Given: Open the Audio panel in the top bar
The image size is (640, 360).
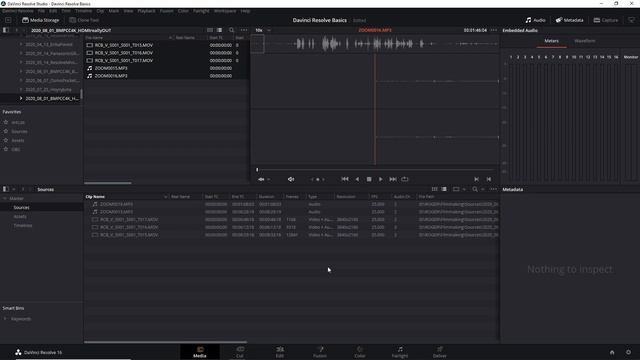Looking at the screenshot, I should pyautogui.click(x=536, y=20).
